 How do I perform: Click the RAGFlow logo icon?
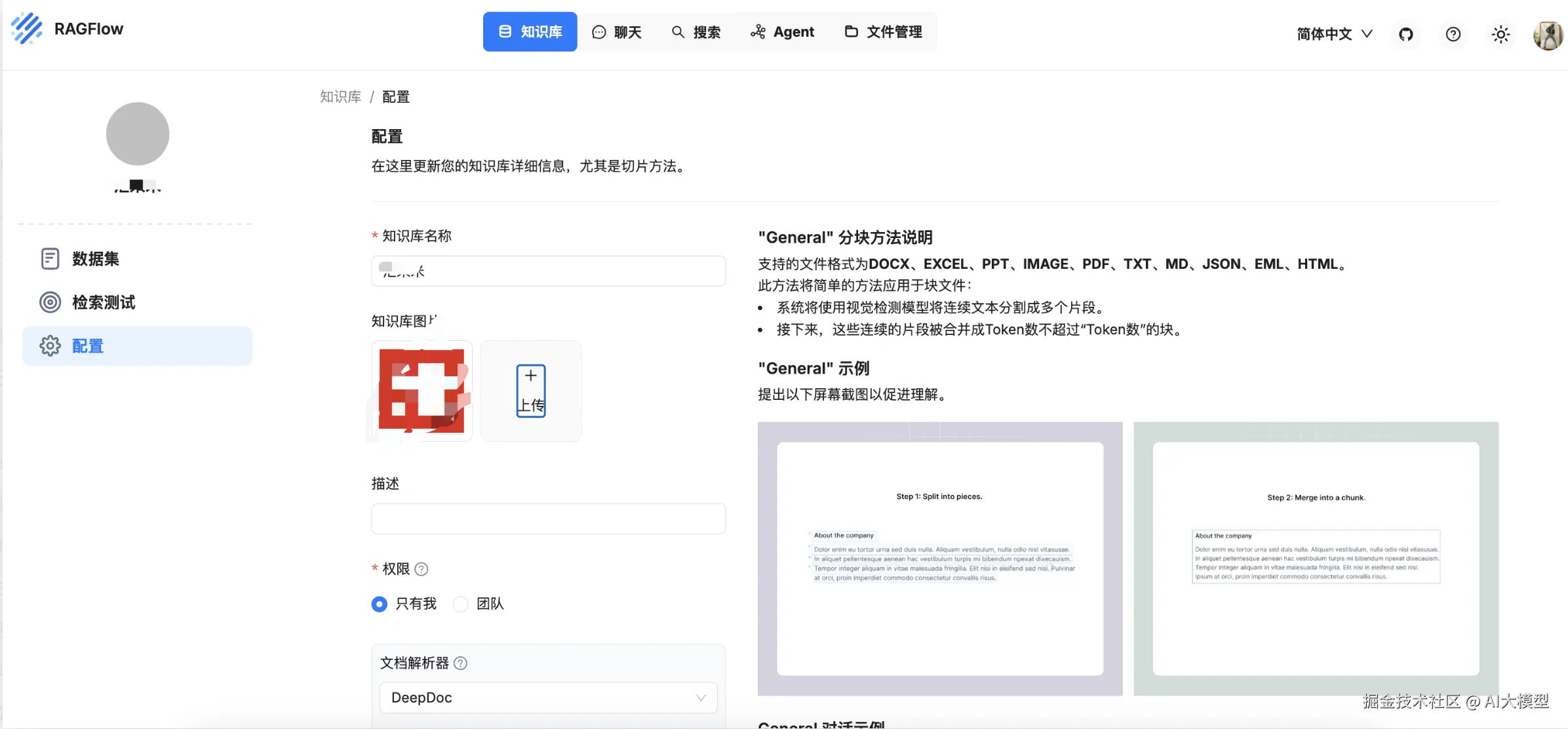pos(27,29)
